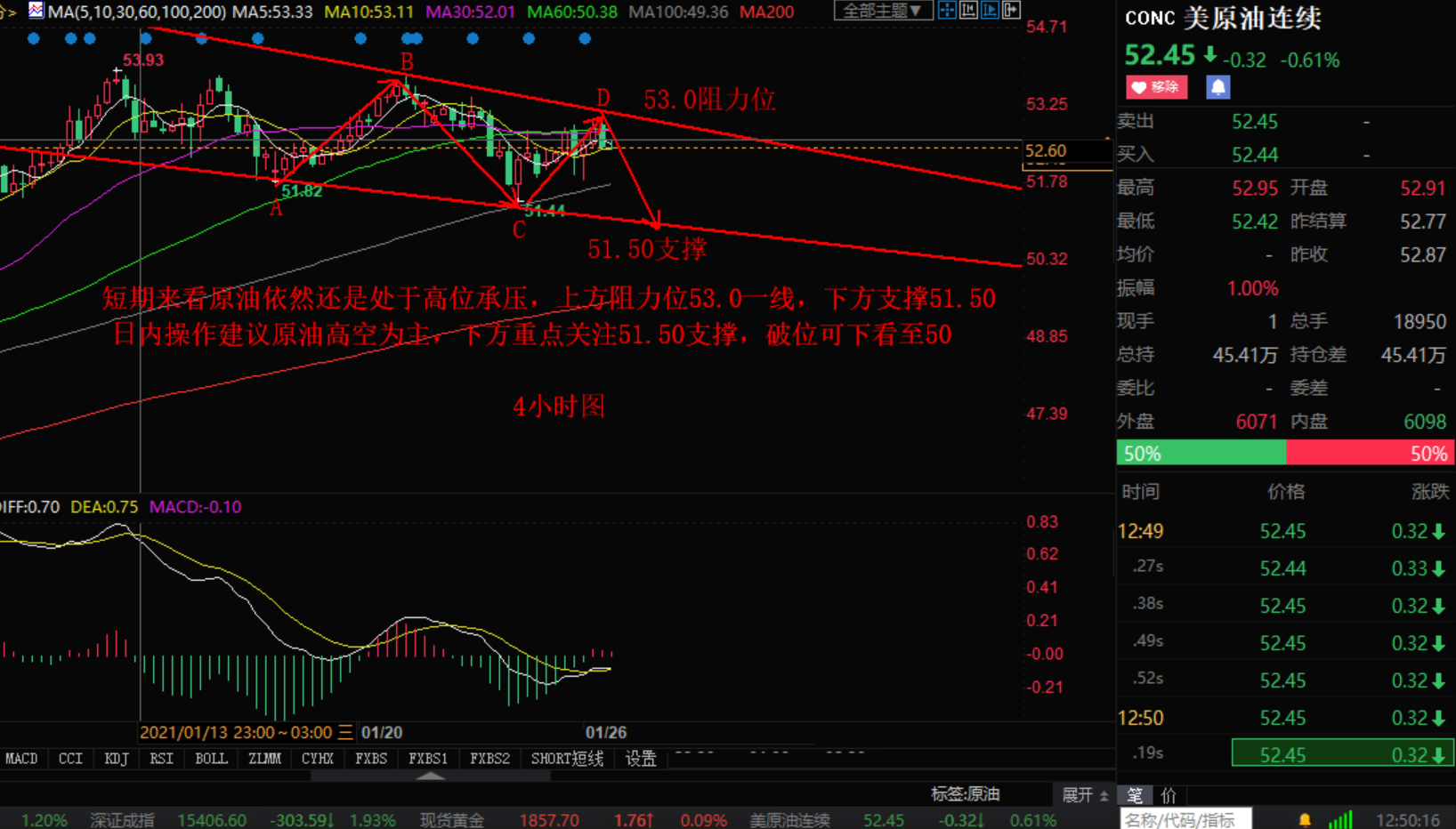Screen dimensions: 1456x829
Task: Click the 美原油连续 ticker in the status bar
Action: click(789, 819)
